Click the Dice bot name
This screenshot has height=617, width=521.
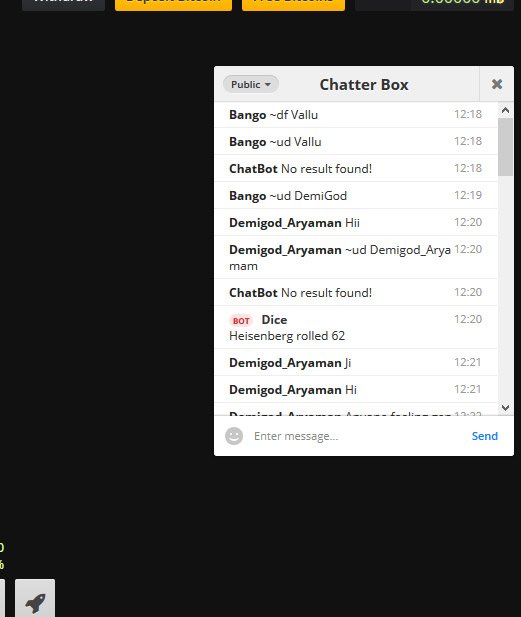pyautogui.click(x=274, y=320)
